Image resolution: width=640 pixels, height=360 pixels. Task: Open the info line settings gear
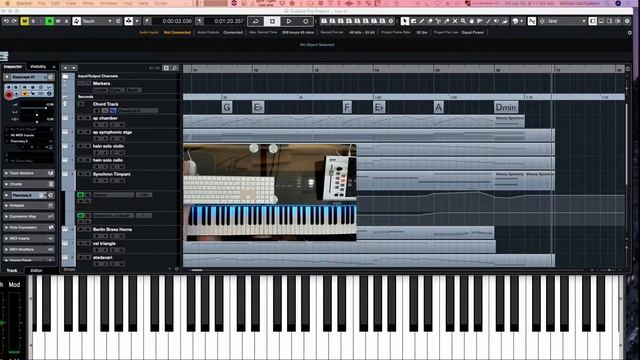point(630,33)
